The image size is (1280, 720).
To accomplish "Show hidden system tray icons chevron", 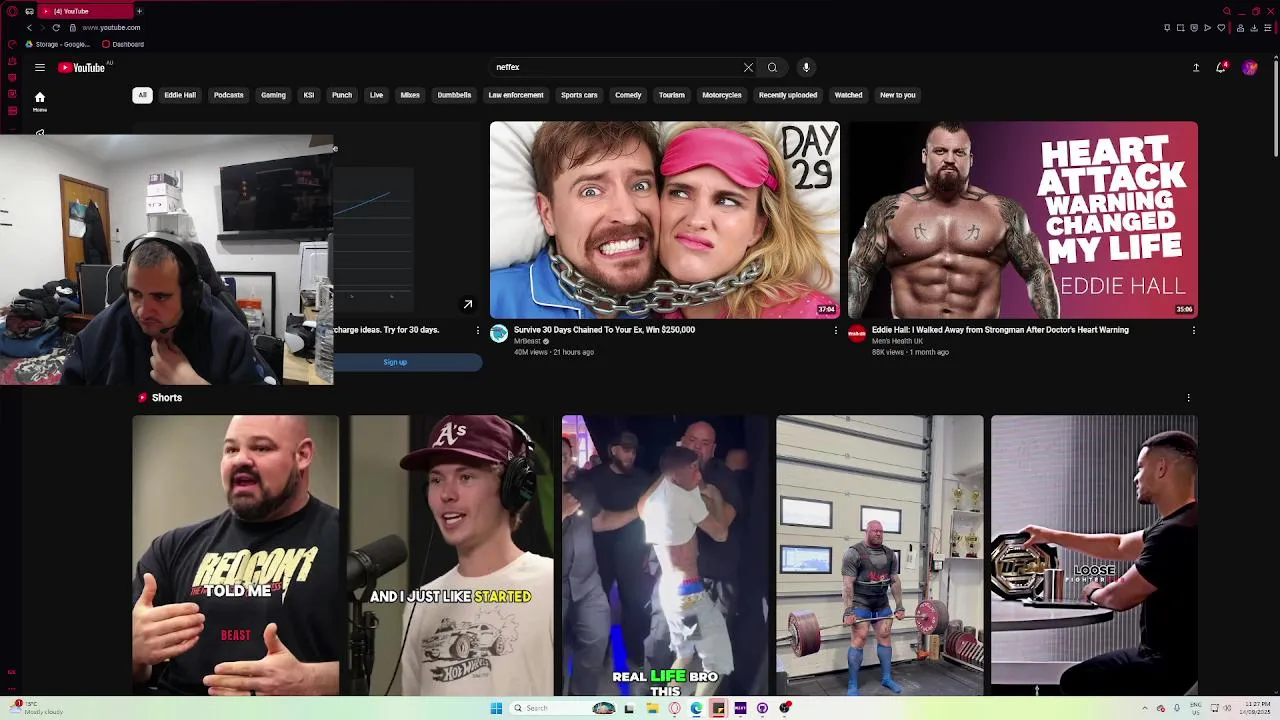I will click(1145, 708).
